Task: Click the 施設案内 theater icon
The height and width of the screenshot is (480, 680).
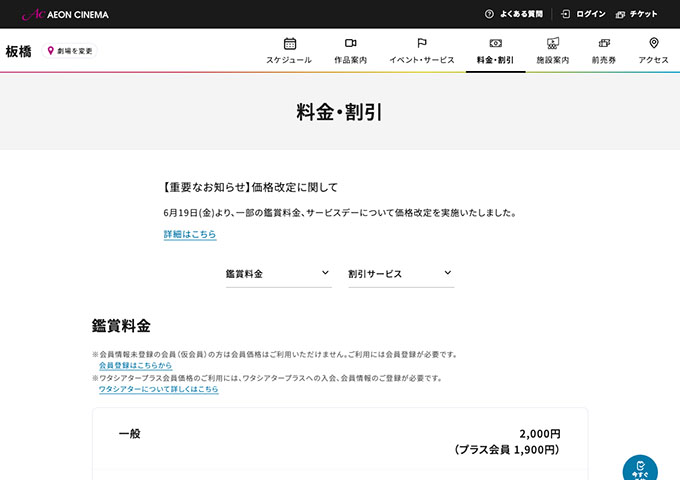Action: point(552,43)
